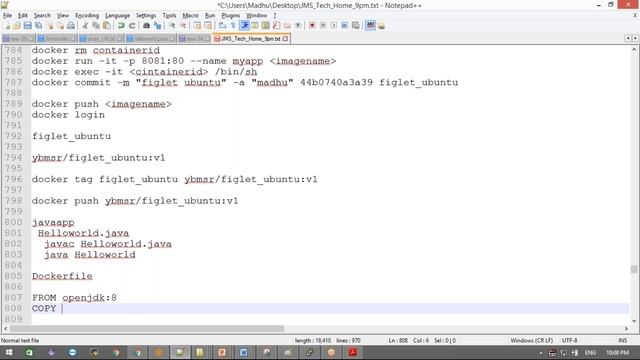
Task: Click the Copy toolbar icon
Action: coord(96,26)
